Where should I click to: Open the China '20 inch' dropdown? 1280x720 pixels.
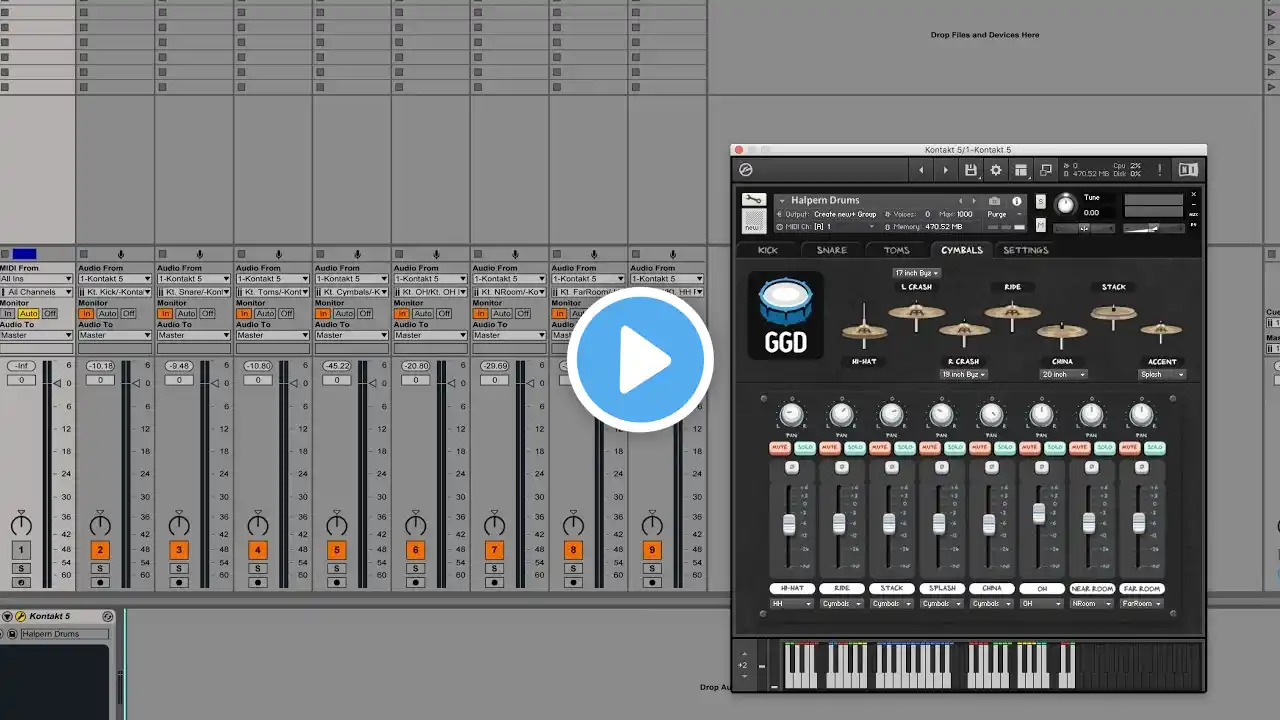[x=1062, y=374]
